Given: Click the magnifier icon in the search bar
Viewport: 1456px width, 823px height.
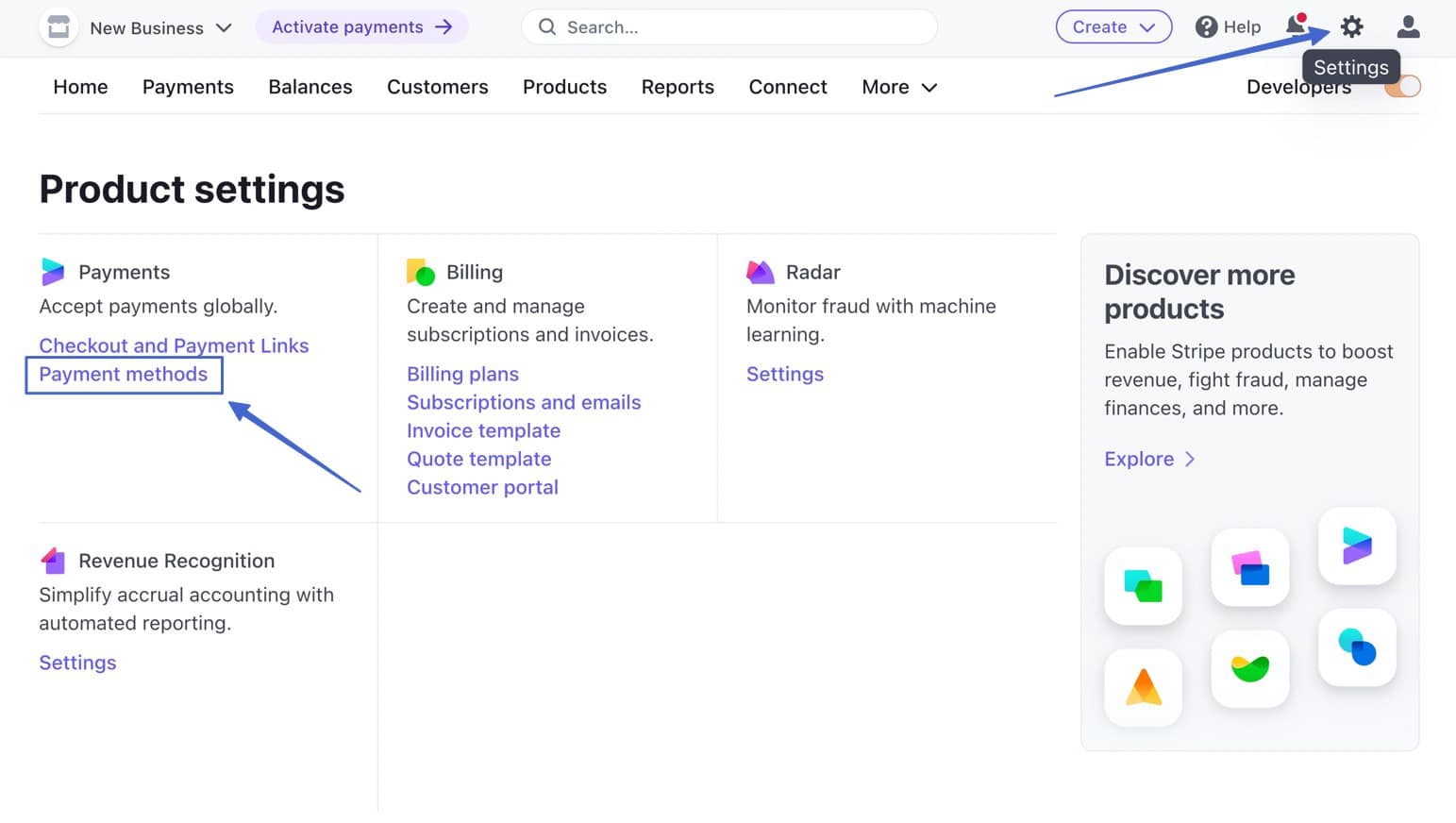Looking at the screenshot, I should tap(546, 26).
